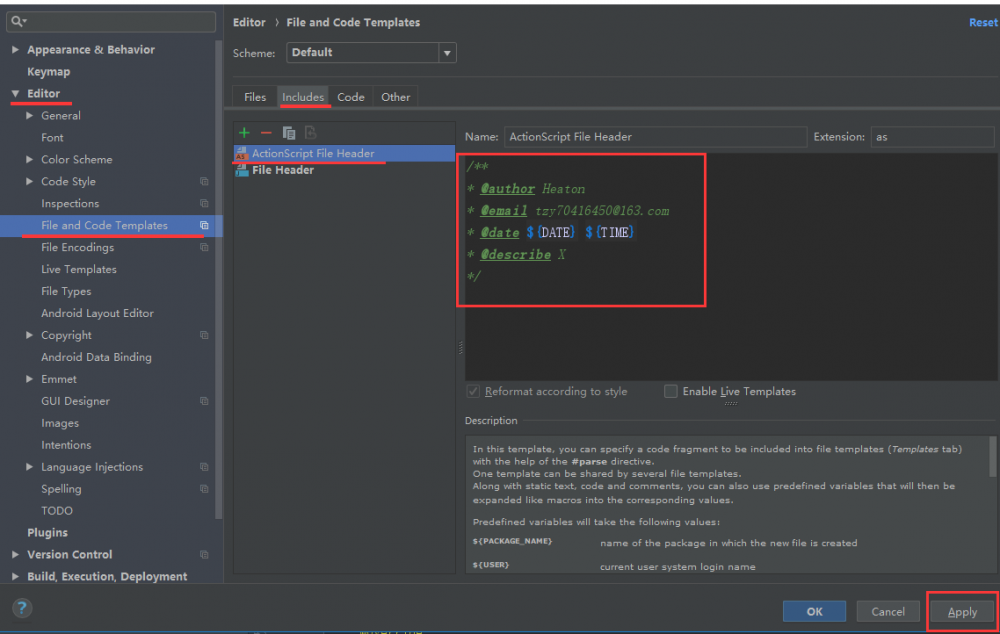The height and width of the screenshot is (634, 1000).
Task: Copy the selected template via duplicate icon
Action: coord(287,132)
